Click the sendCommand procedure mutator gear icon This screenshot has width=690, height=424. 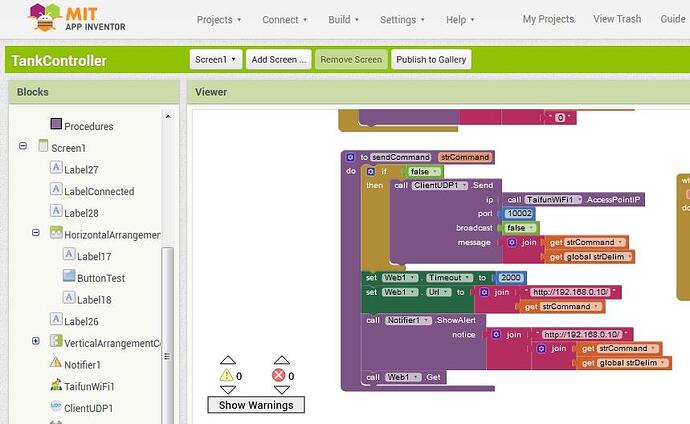pyautogui.click(x=350, y=157)
